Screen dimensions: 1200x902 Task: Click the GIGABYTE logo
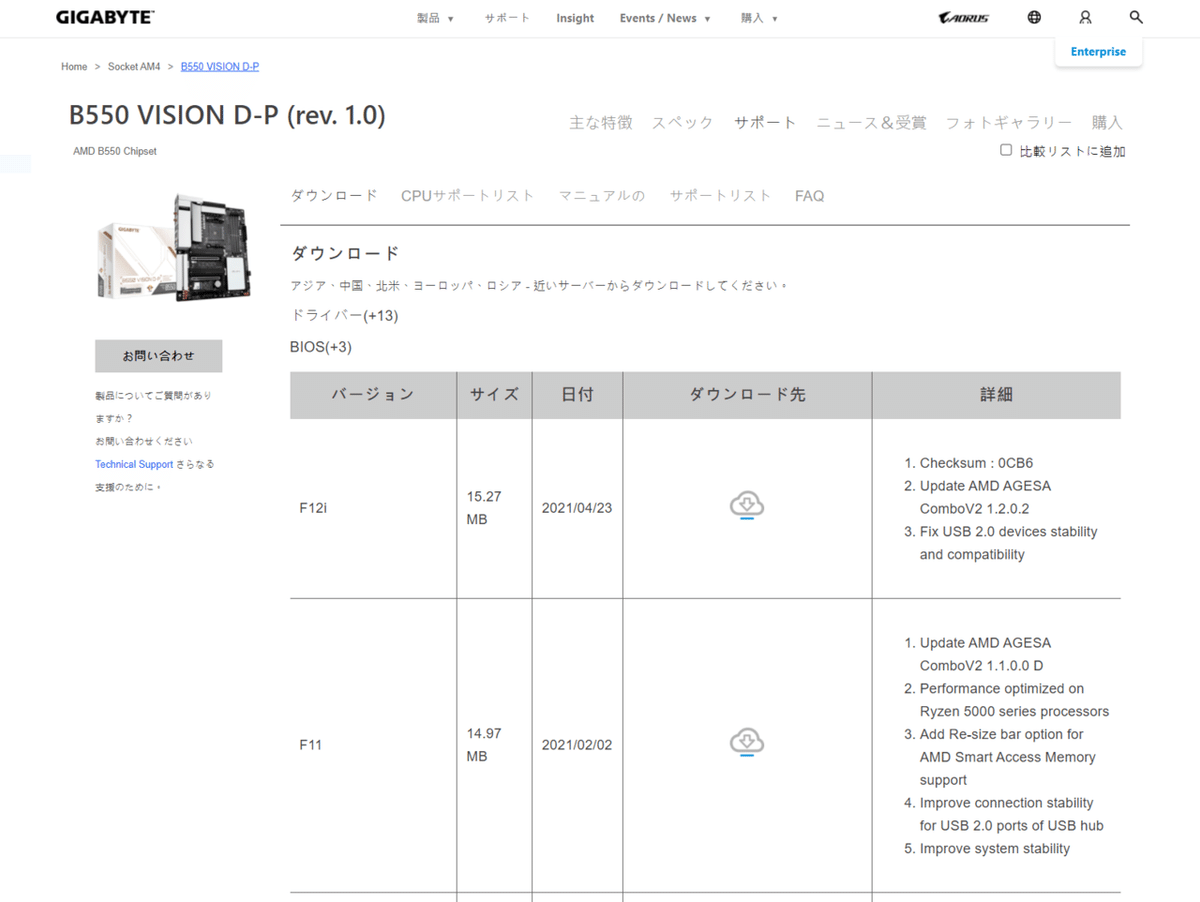coord(104,17)
